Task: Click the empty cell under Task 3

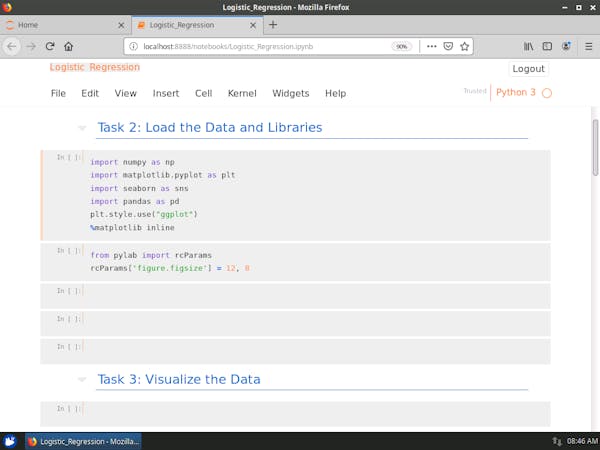Action: [297, 414]
